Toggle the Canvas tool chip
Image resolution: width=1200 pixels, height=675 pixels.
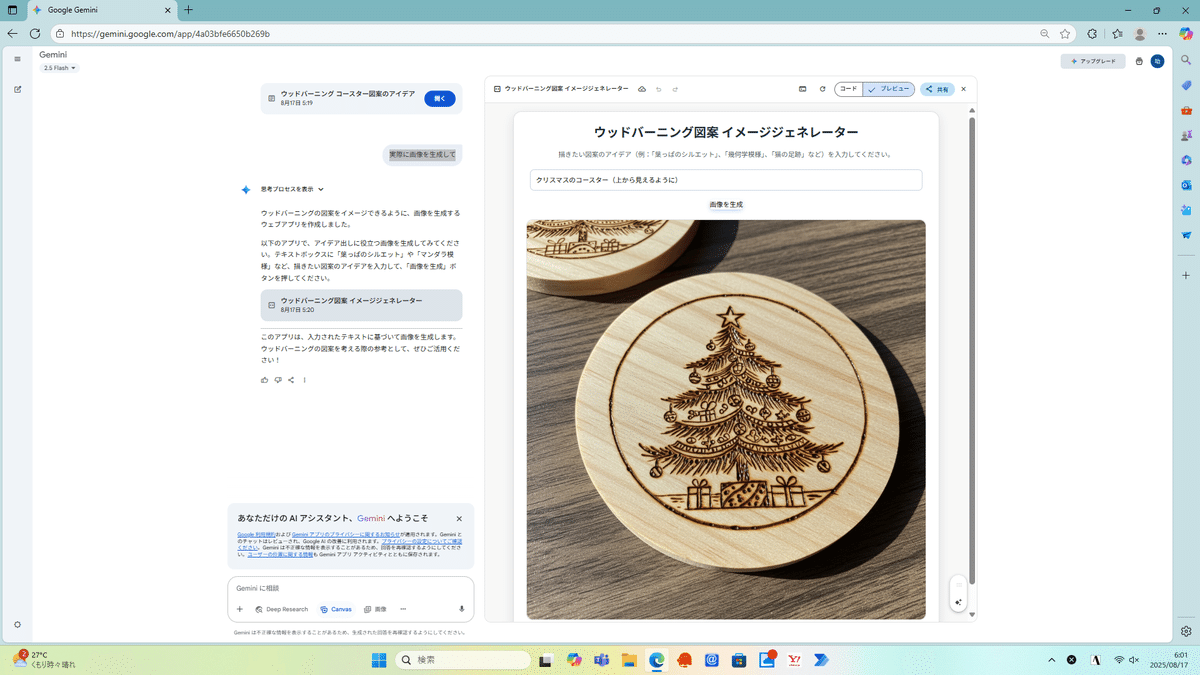336,609
